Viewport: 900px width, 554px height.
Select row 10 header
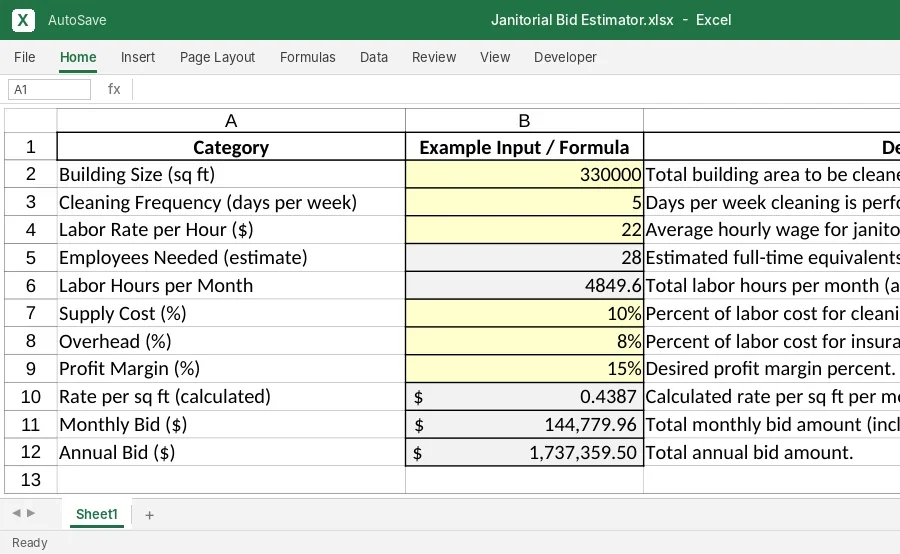pos(30,397)
